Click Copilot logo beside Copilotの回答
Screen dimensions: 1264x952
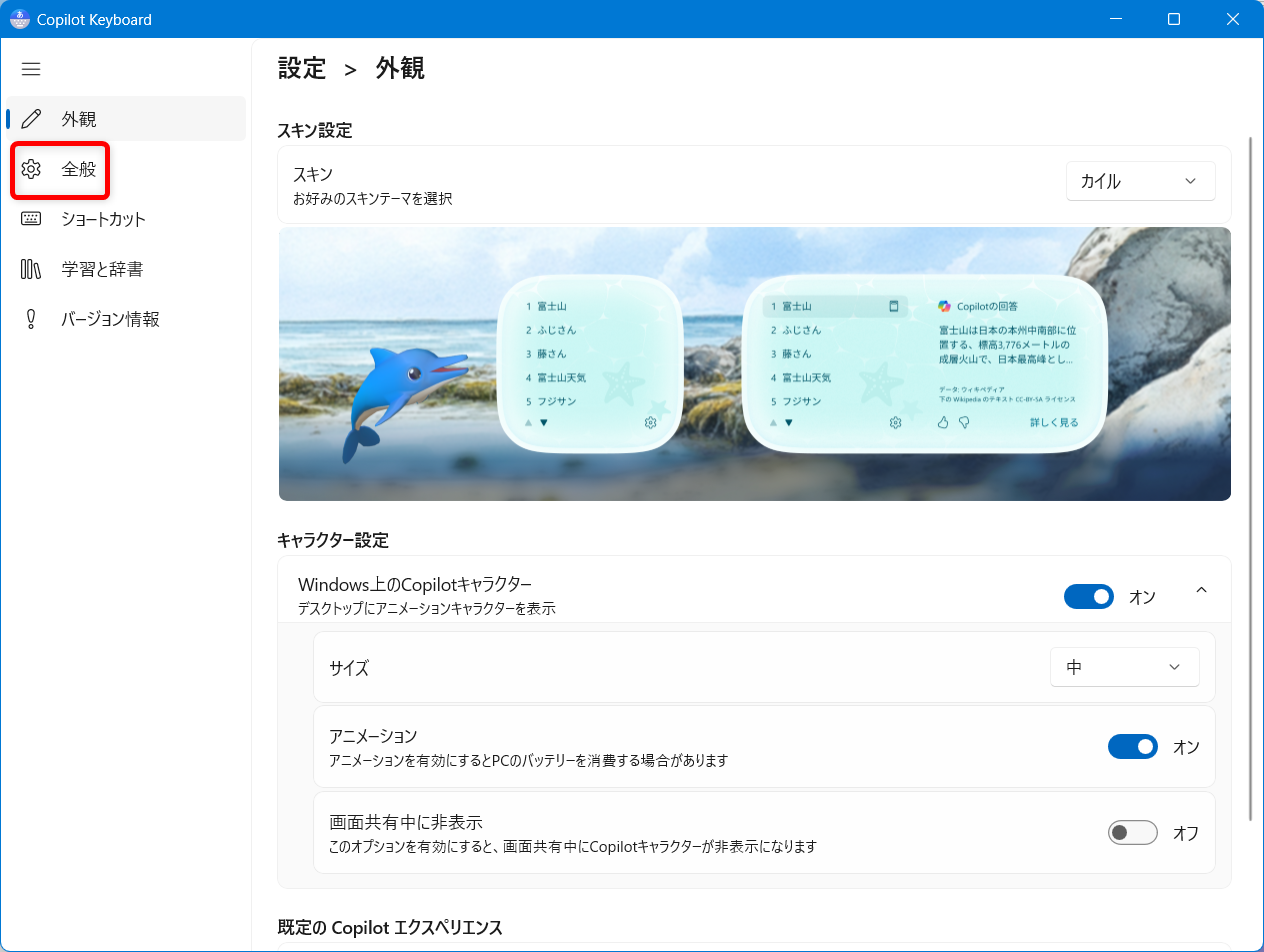[944, 306]
